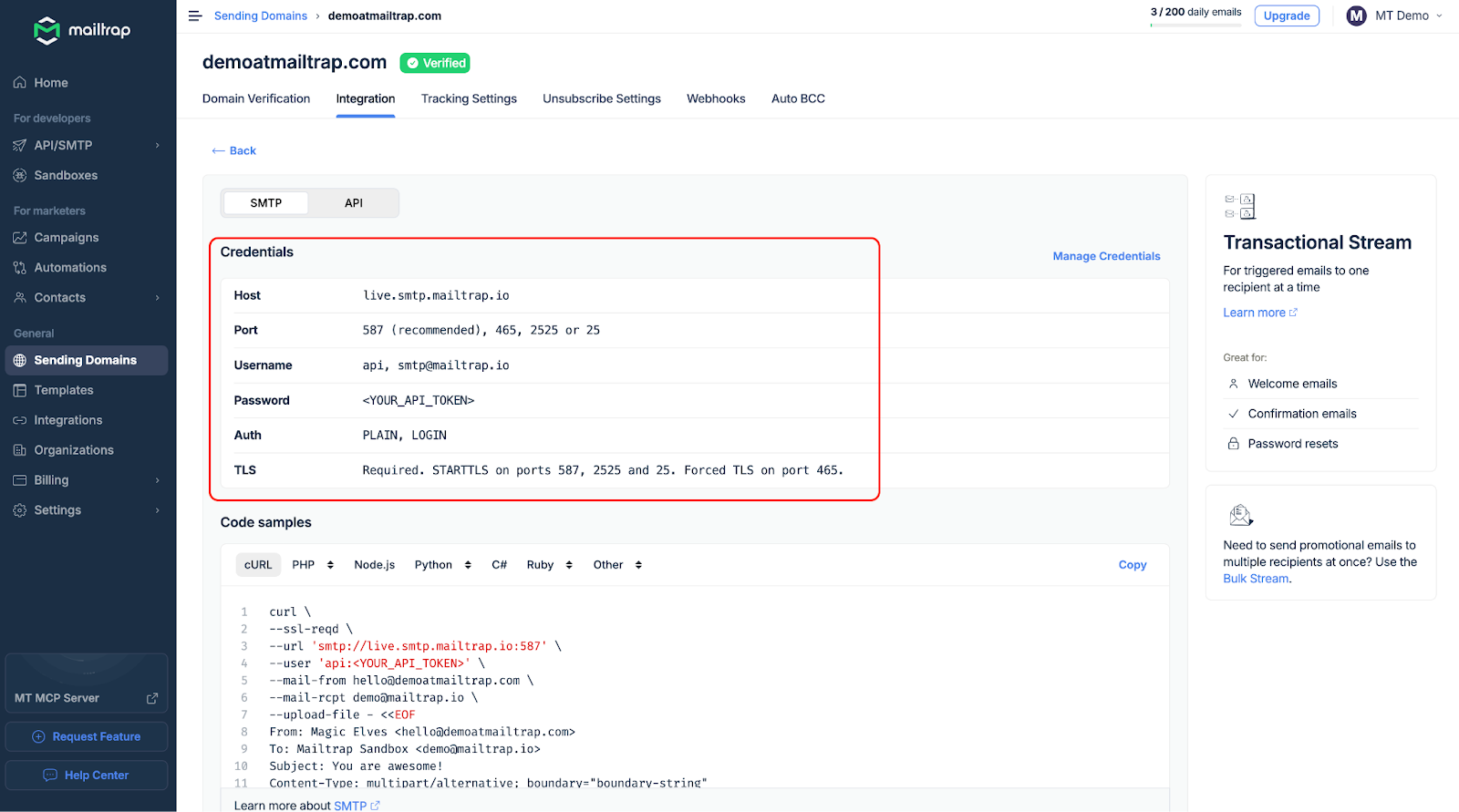
Task: Click the Welcome emails person icon
Action: pos(1234,384)
